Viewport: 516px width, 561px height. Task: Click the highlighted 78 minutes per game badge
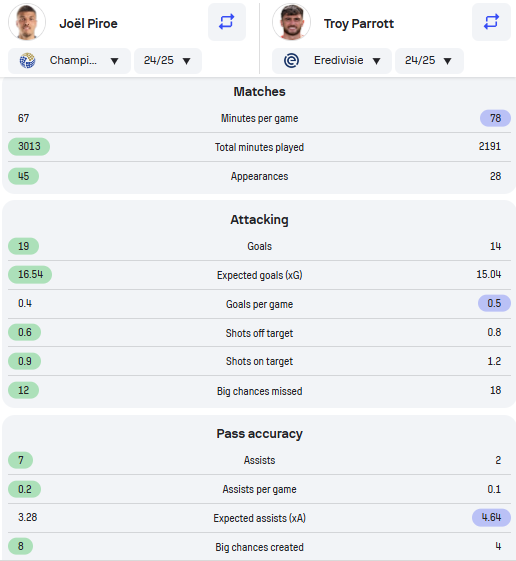(x=495, y=118)
